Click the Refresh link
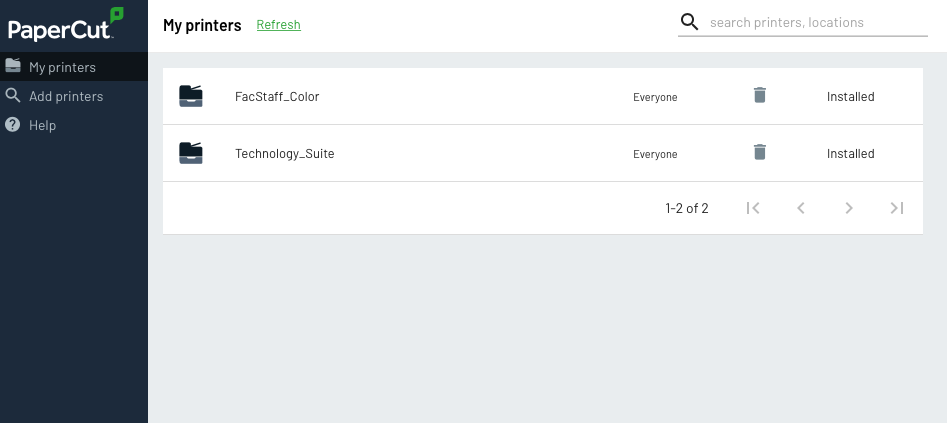This screenshot has height=423, width=947. [278, 25]
